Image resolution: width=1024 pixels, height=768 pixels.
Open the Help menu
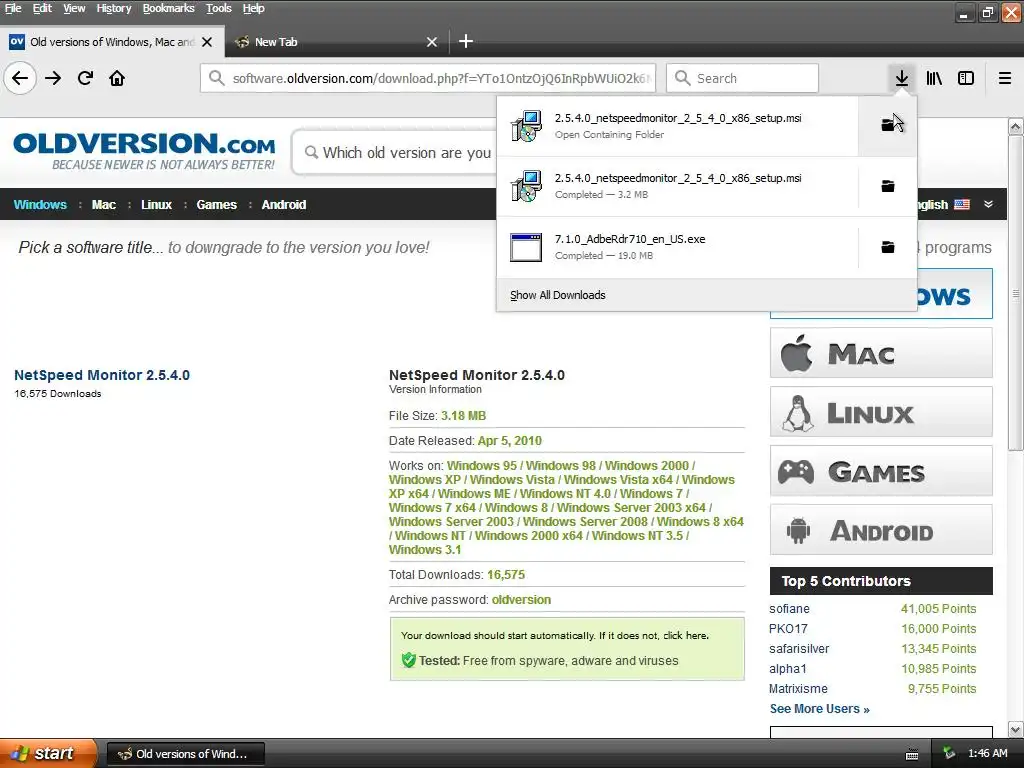253,8
